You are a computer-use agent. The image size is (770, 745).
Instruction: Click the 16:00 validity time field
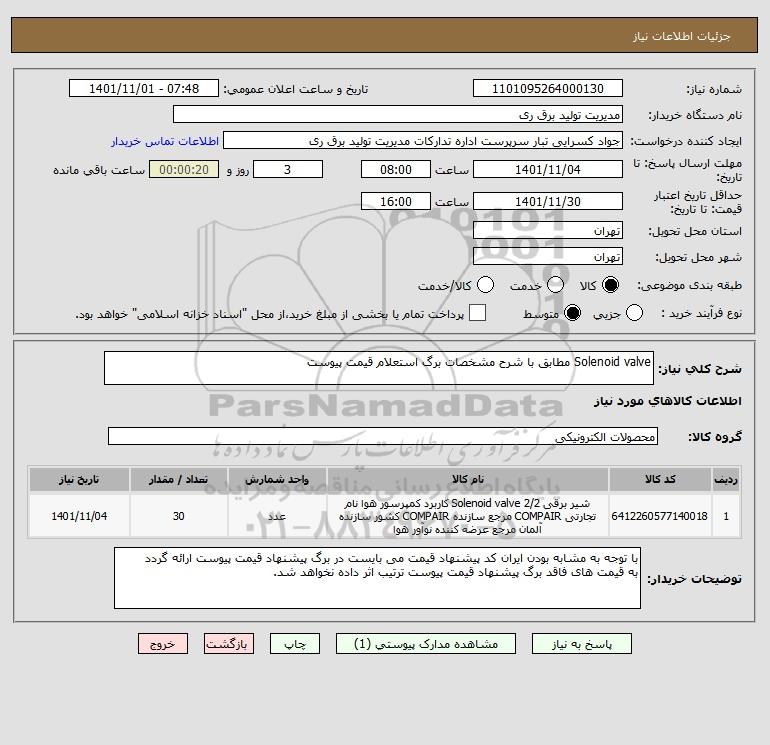(x=396, y=201)
